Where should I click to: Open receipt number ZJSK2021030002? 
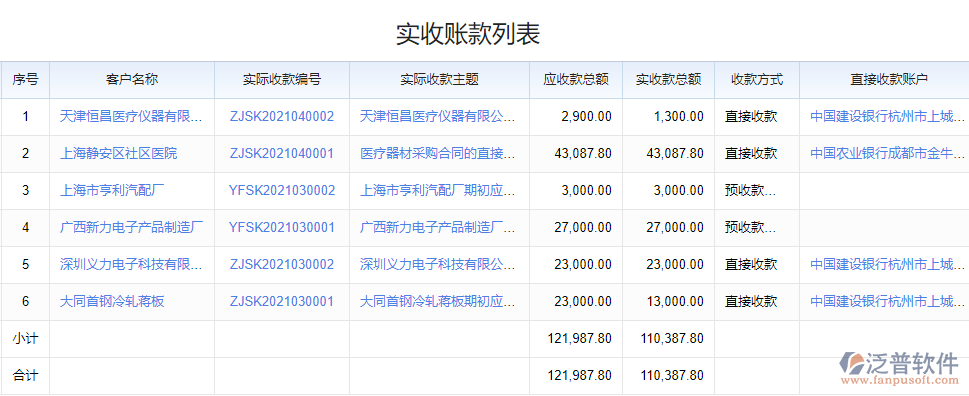click(x=282, y=264)
